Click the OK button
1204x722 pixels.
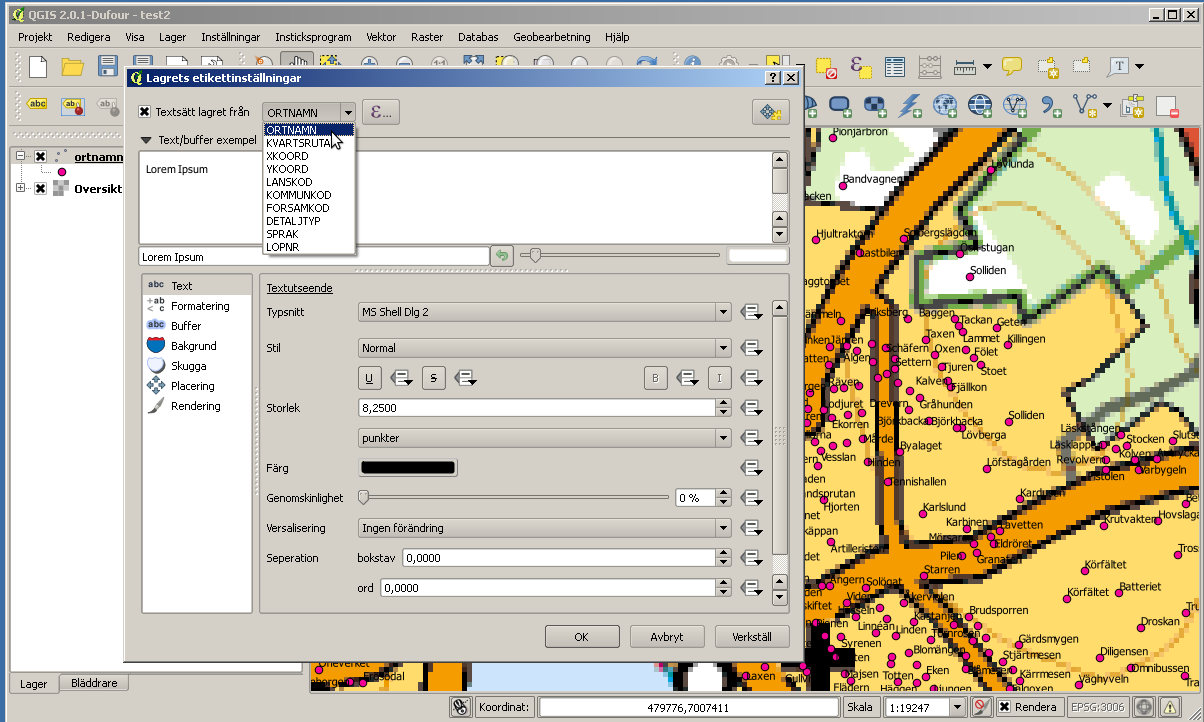tap(581, 636)
